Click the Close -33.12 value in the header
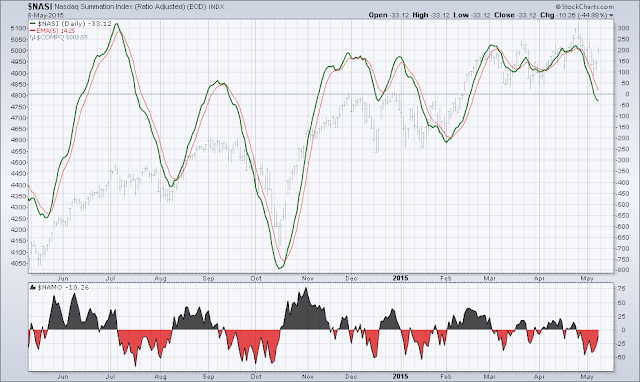640x382 pixels. (515, 15)
